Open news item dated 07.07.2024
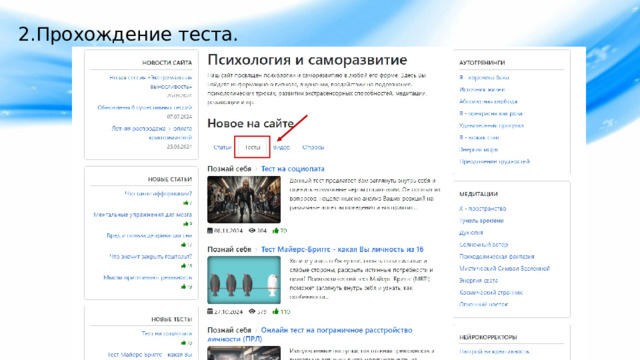Screen dimensions: 640x360 144,107
